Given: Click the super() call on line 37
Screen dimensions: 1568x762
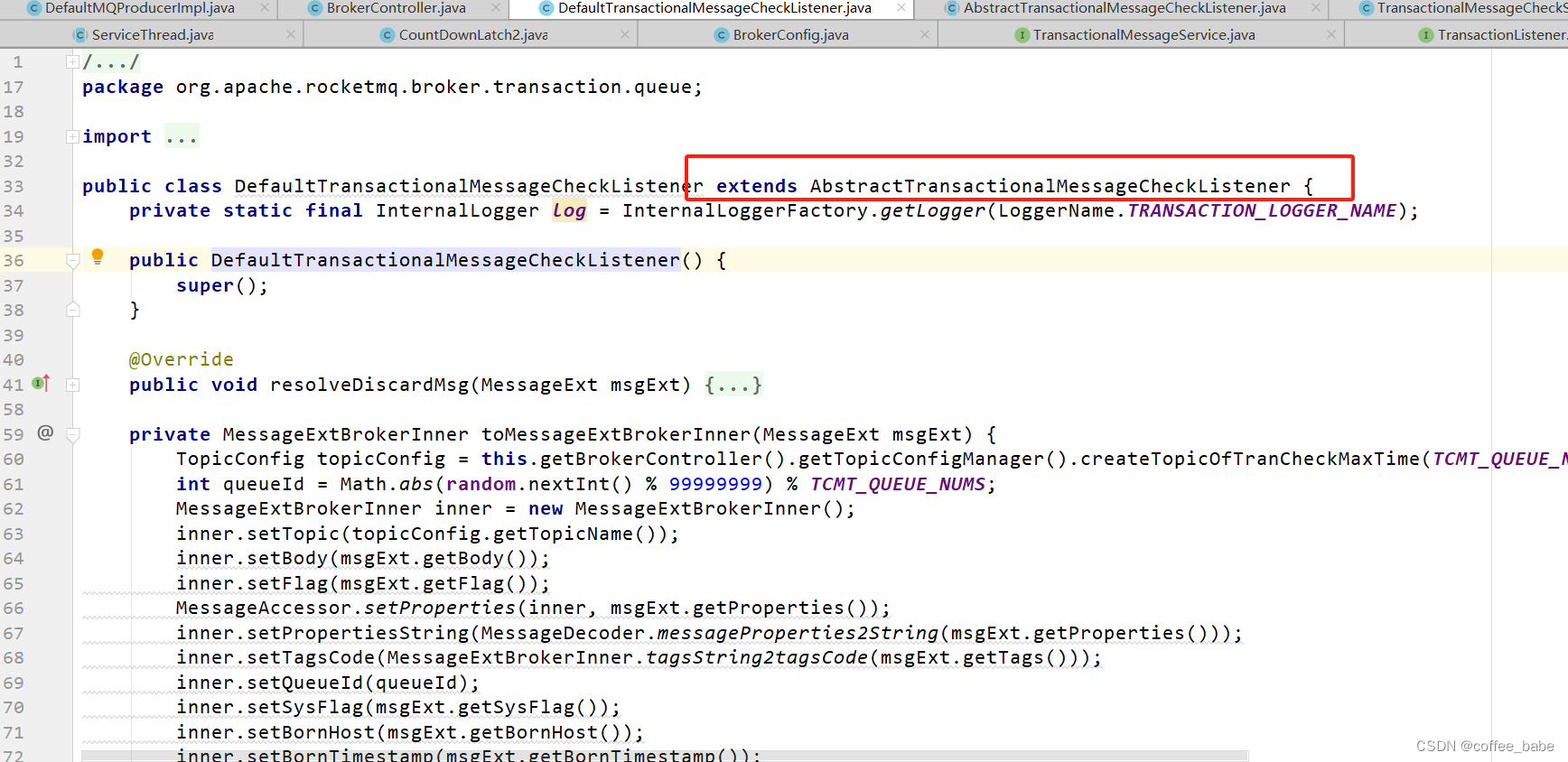Looking at the screenshot, I should tap(221, 285).
